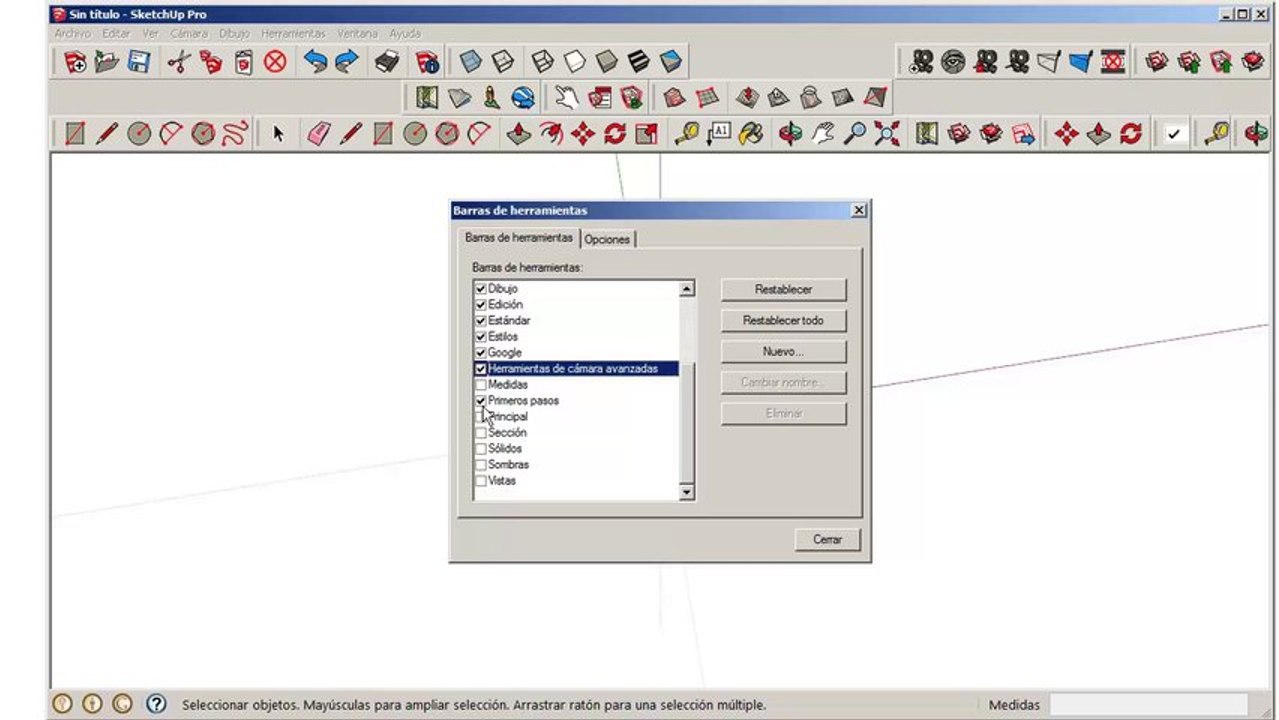Viewport: 1279px width, 720px height.
Task: Enable the Sólidos toolbar checkbox
Action: 480,449
